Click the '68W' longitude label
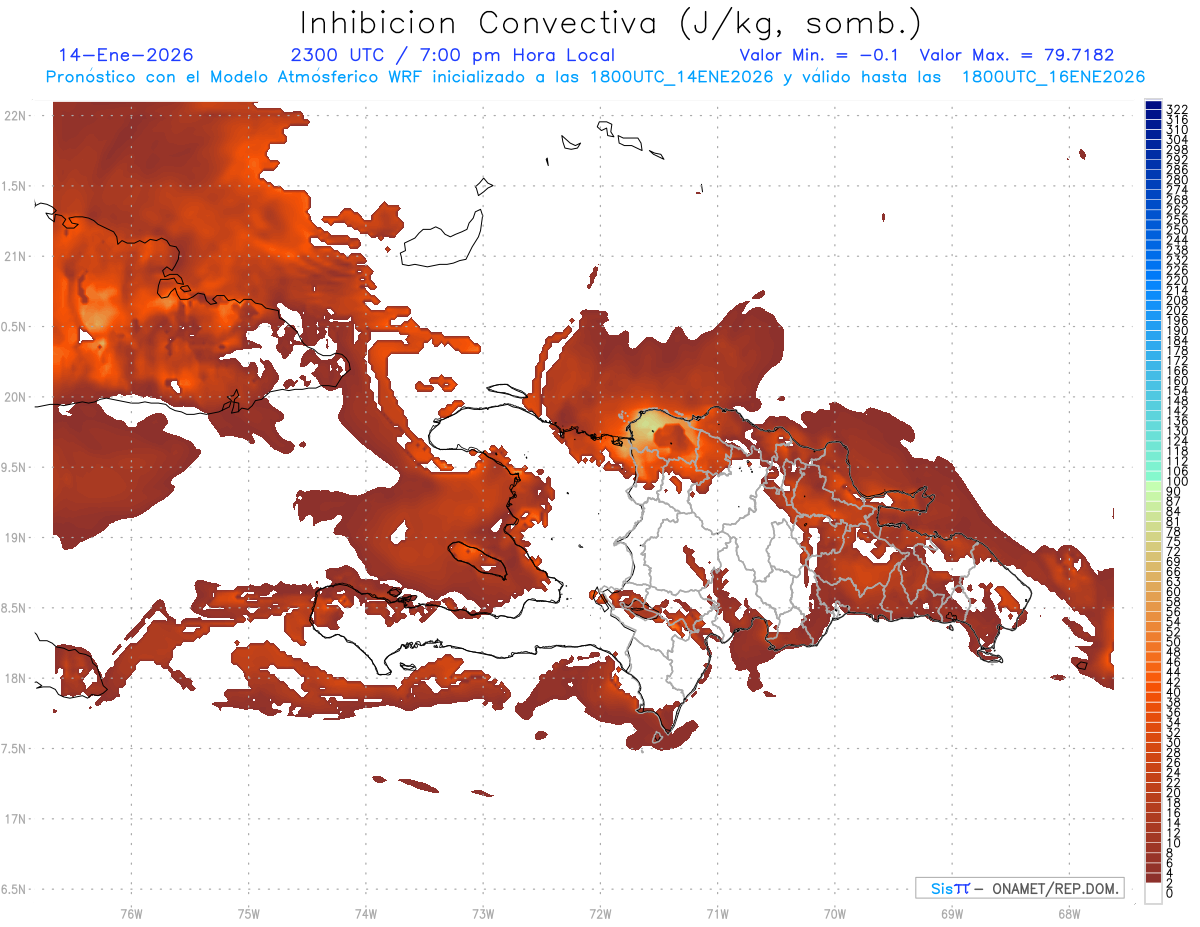This screenshot has height=927, width=1200. click(x=1069, y=913)
